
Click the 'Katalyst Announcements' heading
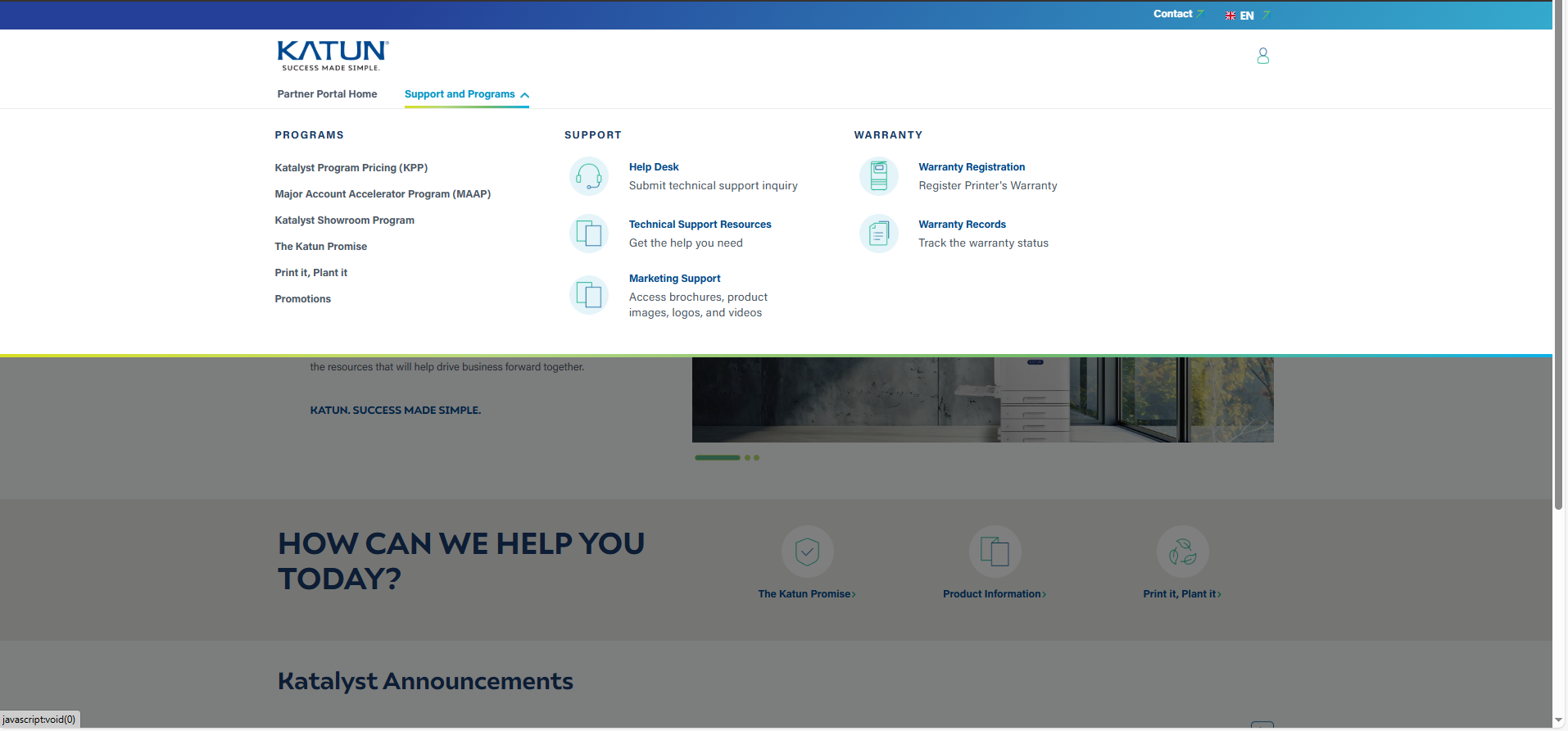click(425, 681)
